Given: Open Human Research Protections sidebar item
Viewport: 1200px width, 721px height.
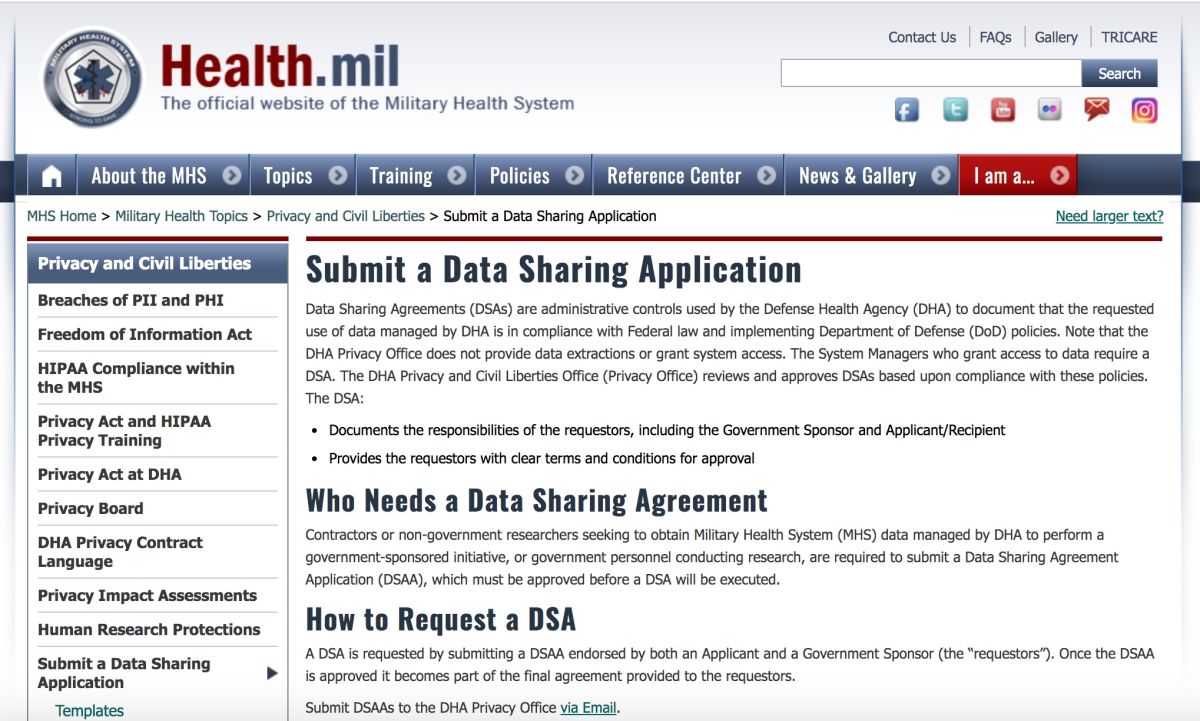Looking at the screenshot, I should (x=149, y=629).
